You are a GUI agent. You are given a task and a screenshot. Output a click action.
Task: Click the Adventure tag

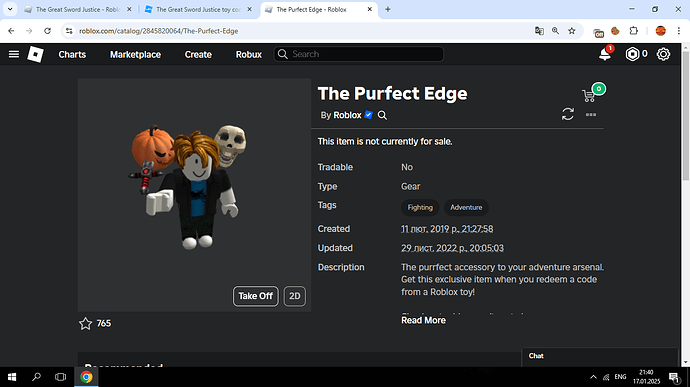click(x=466, y=207)
